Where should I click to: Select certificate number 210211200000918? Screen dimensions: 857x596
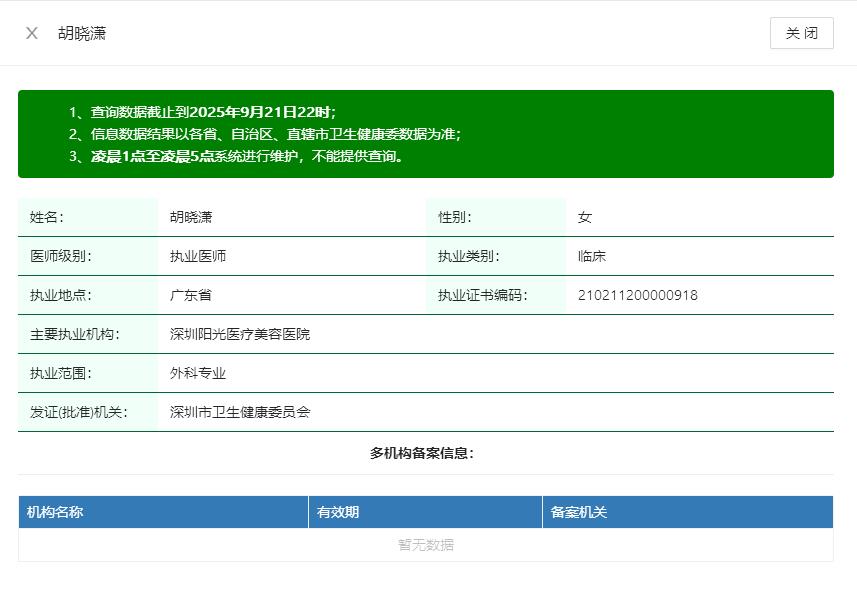click(638, 295)
